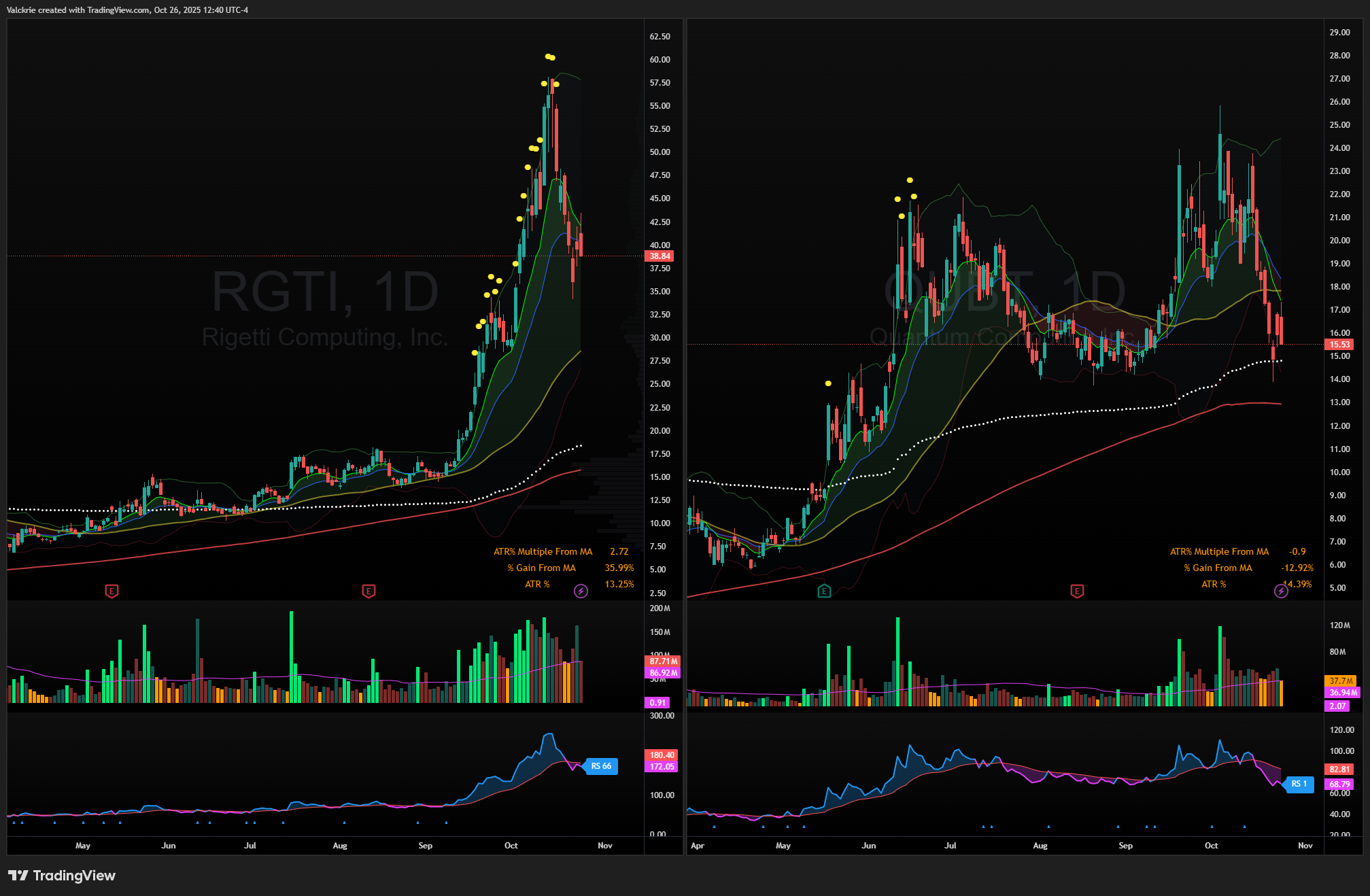Click the pink 0.91 value label
This screenshot has width=1370, height=896.
(x=657, y=703)
